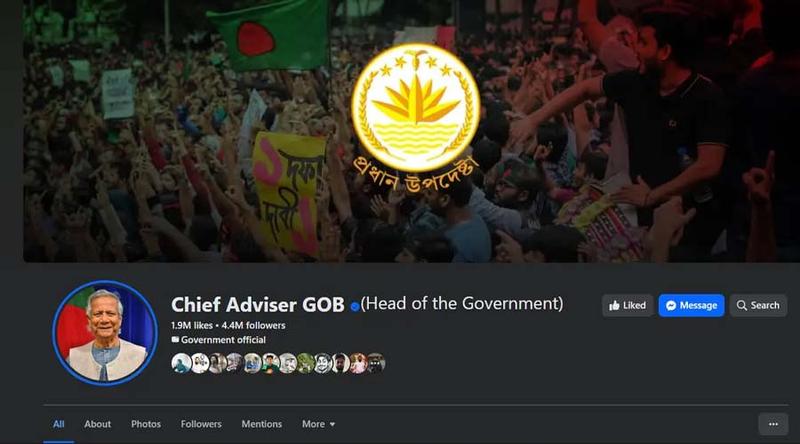Open the last follower avatar with dots

[x=376, y=363]
